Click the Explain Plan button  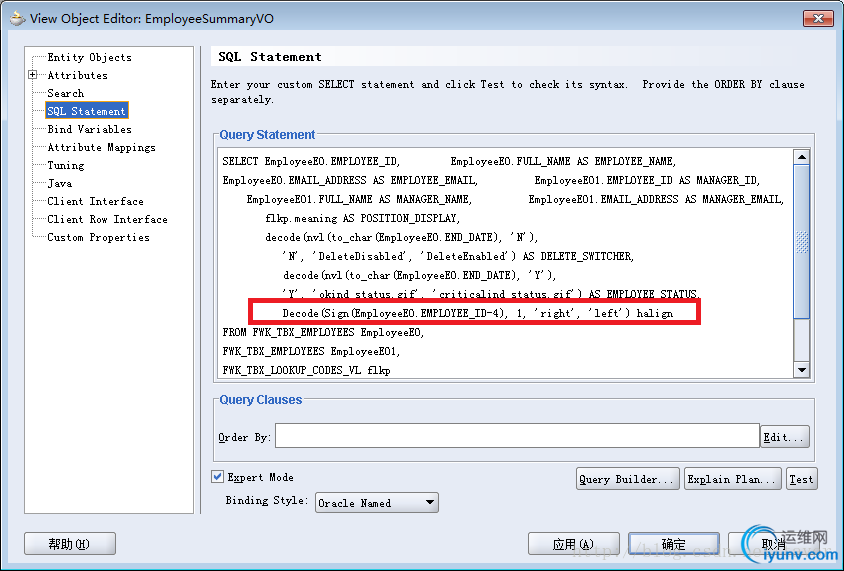click(x=733, y=479)
